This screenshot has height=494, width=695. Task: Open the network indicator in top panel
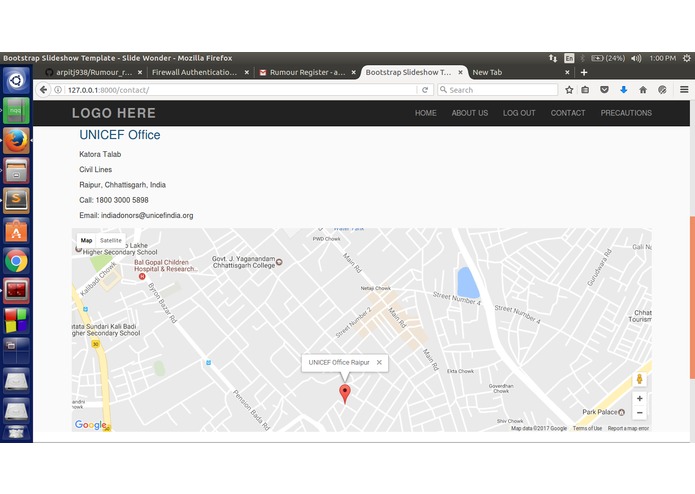tap(553, 58)
